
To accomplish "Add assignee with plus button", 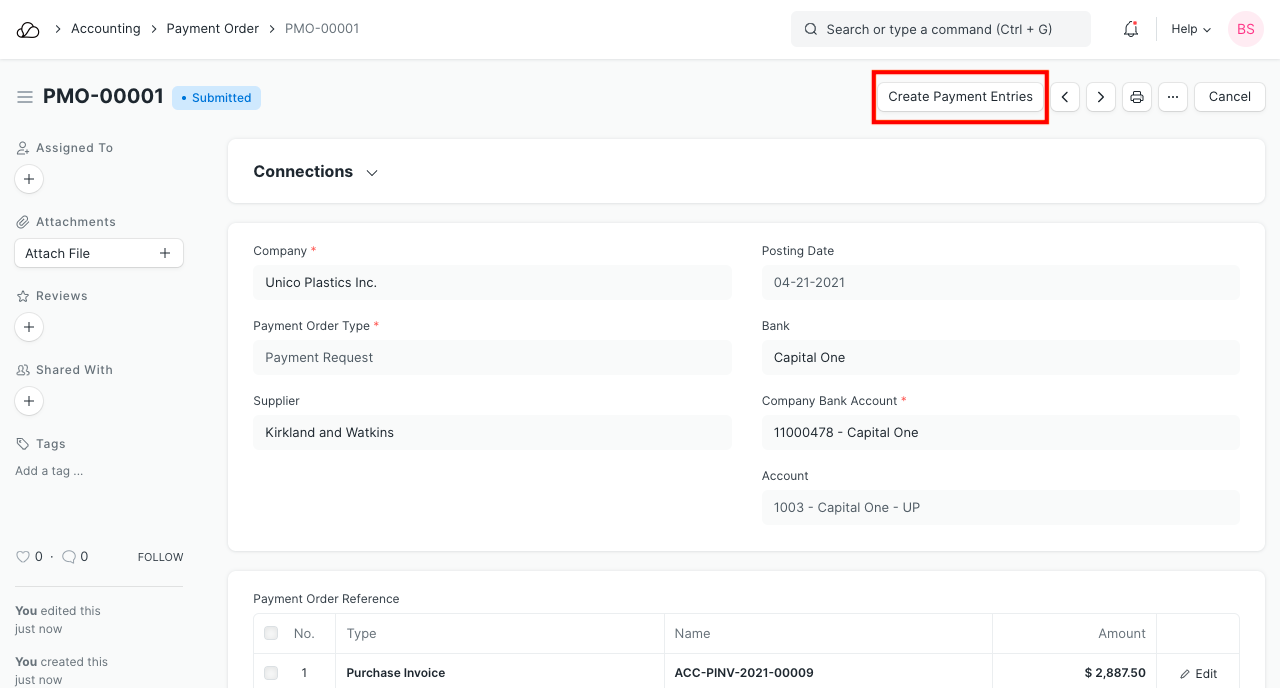I will tap(29, 179).
